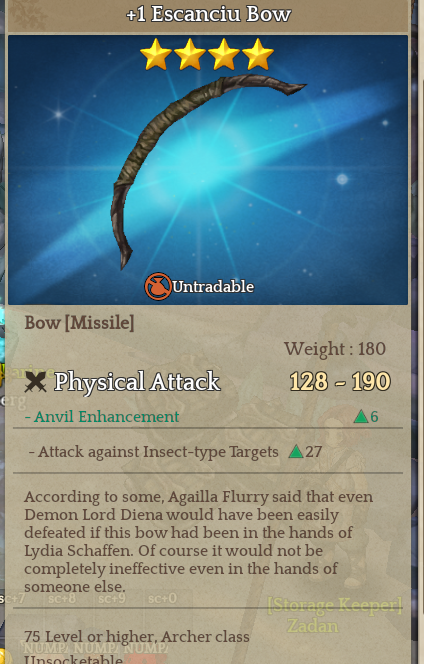This screenshot has height=664, width=424.
Task: Click the sc+0 quickslot behind tooltip
Action: click(162, 598)
